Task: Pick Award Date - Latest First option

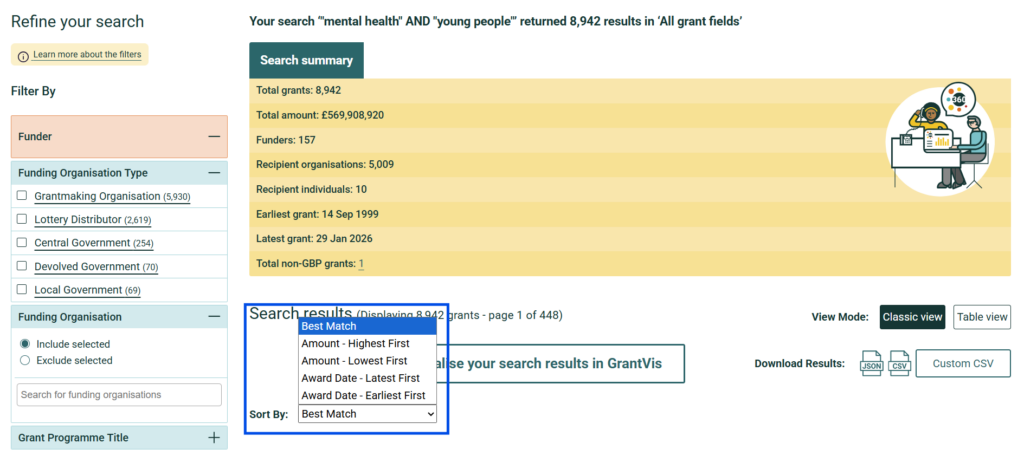Action: click(360, 378)
